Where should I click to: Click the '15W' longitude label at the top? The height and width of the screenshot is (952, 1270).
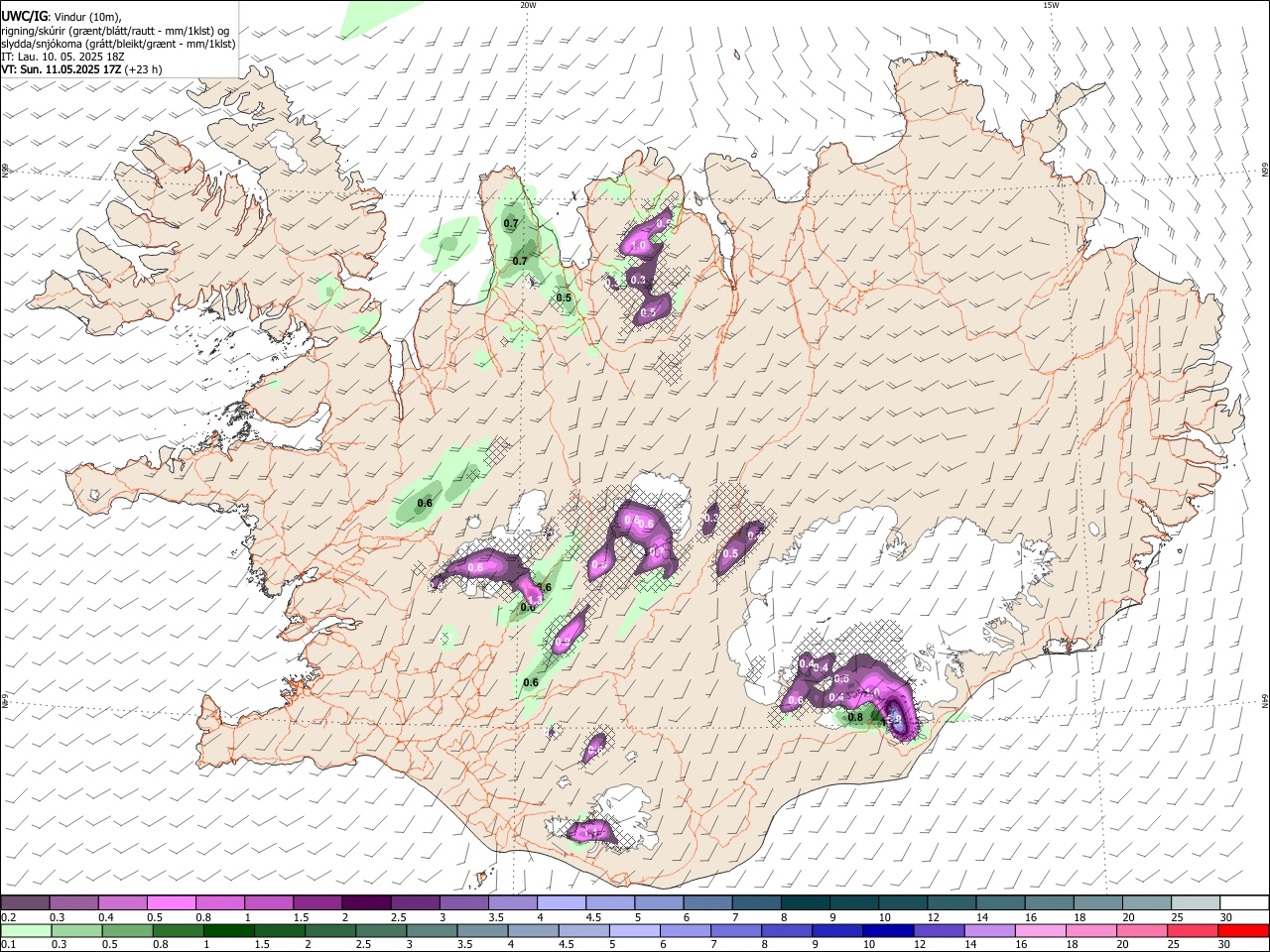[x=1051, y=5]
